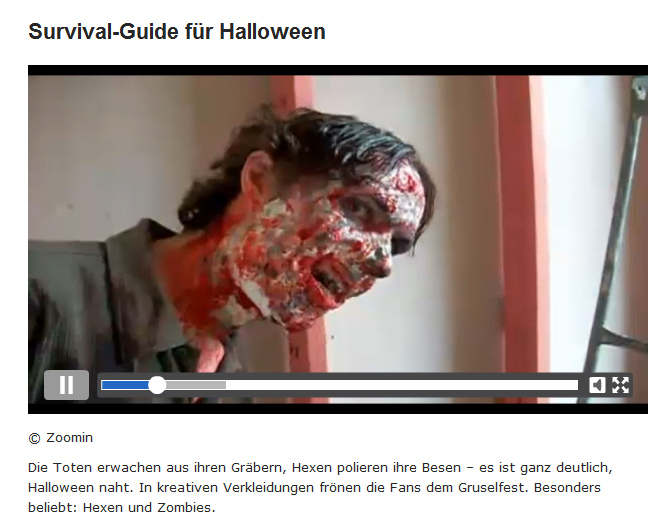Viewport: 661px width, 525px height.
Task: Click the black letterbox bar atop the video
Action: tap(338, 70)
